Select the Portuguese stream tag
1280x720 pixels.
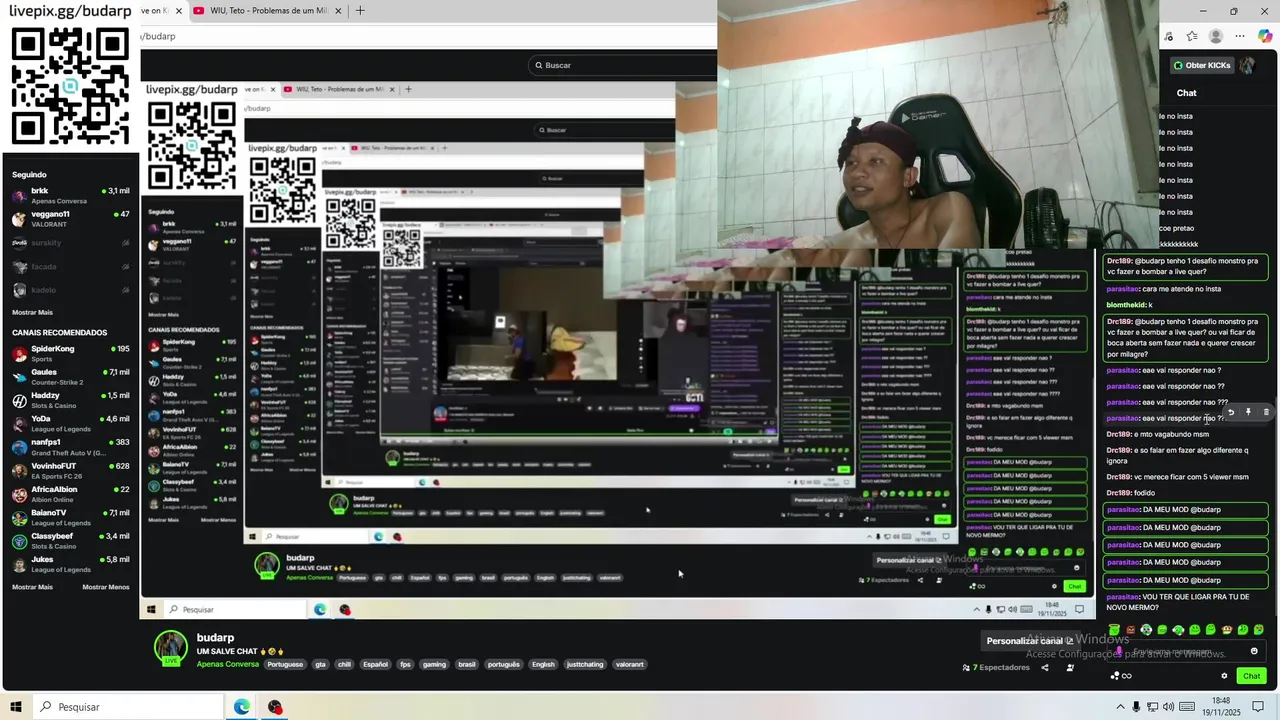click(285, 664)
